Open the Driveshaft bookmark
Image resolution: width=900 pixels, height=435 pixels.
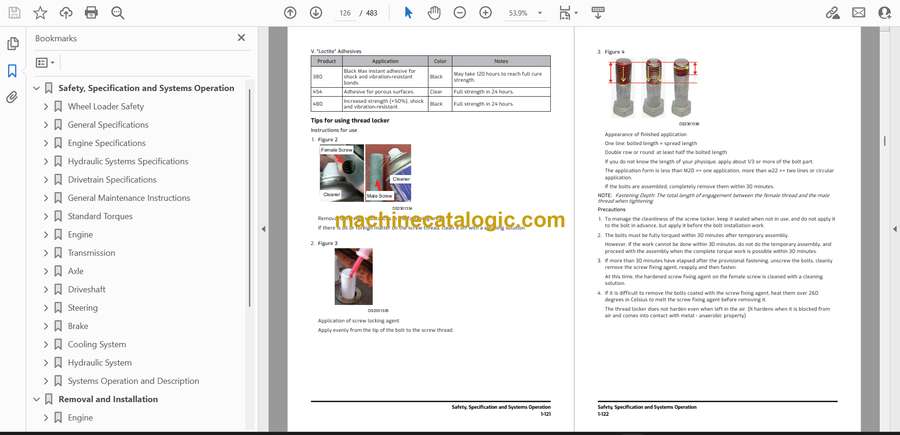87,289
